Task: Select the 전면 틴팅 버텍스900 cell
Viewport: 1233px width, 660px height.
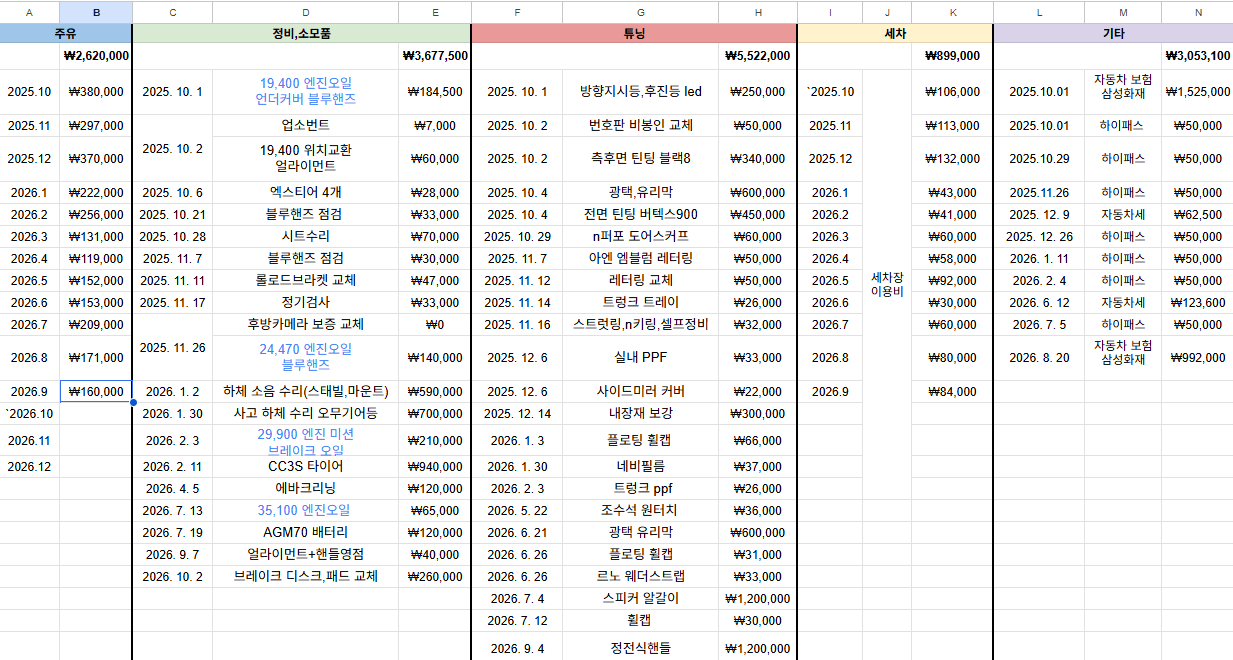Action: tap(640, 214)
